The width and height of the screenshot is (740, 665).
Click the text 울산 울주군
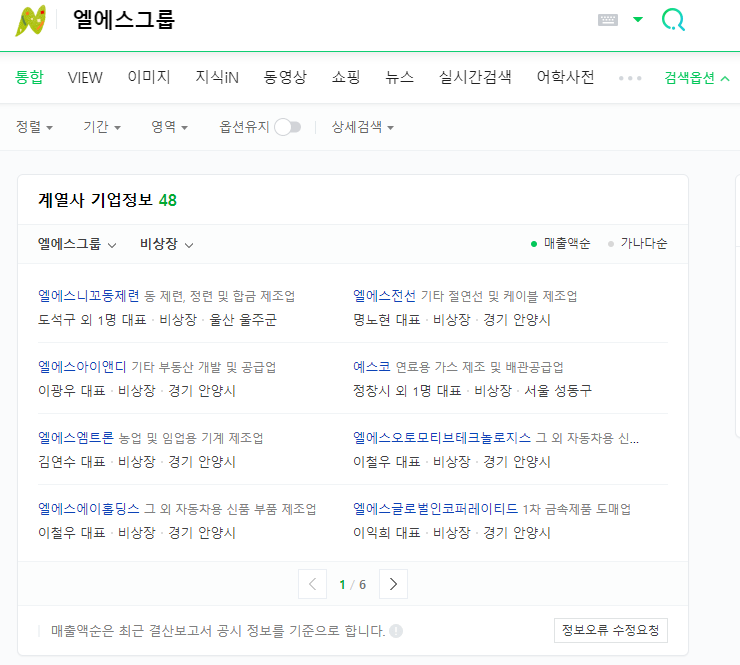pos(243,320)
